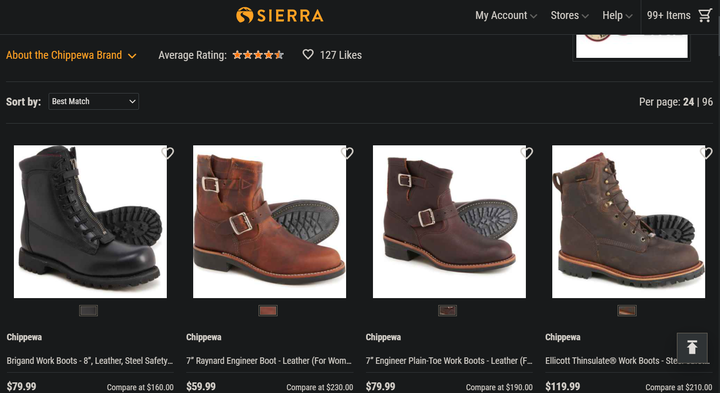Image resolution: width=720 pixels, height=393 pixels.
Task: Favorite the Ellicott Thinsulate Boots with heart
Action: pos(706,153)
